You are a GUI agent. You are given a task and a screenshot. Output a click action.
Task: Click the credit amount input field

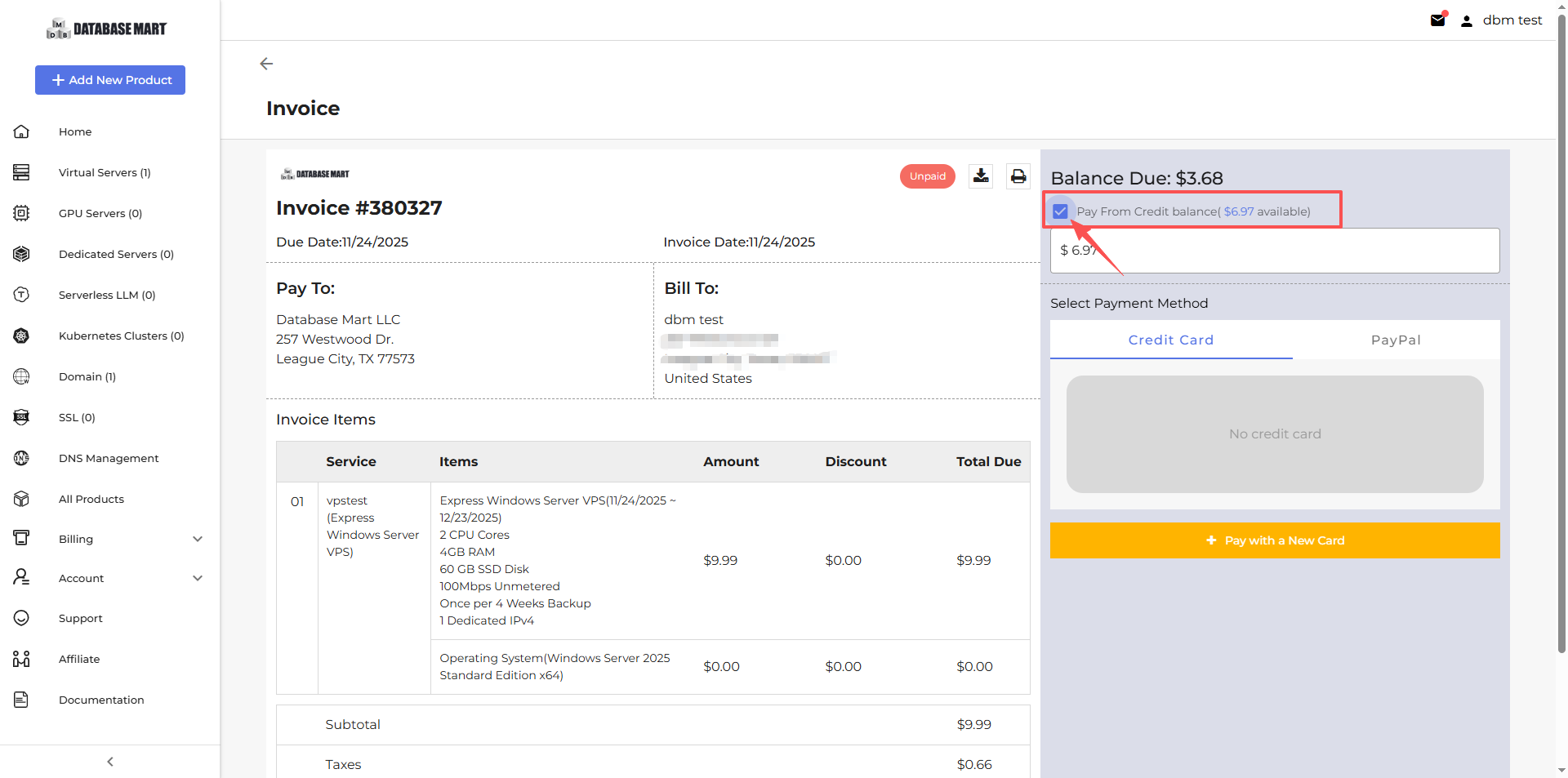1275,251
